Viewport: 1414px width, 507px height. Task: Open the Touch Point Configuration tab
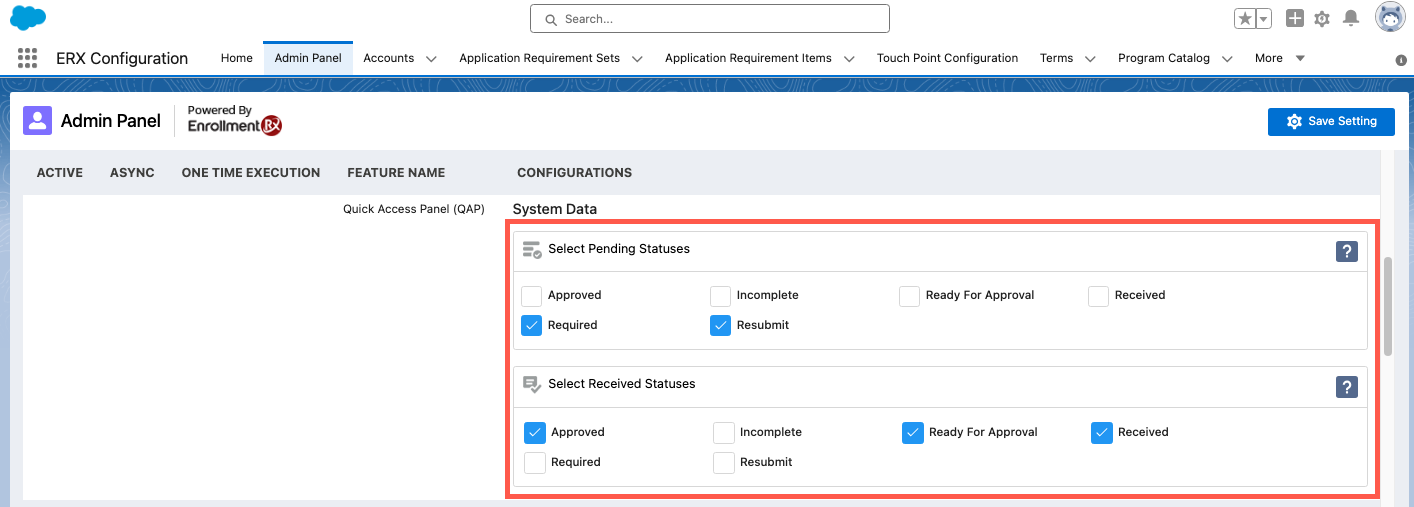[x=947, y=58]
